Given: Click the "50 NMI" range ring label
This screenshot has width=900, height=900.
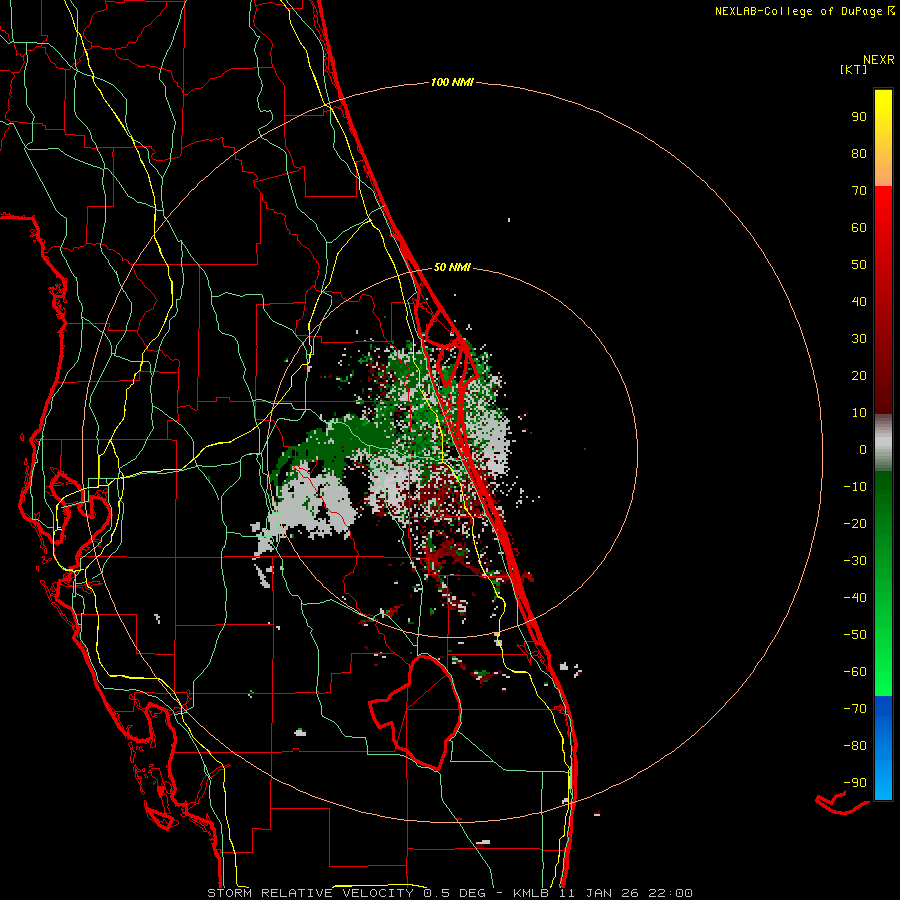Looking at the screenshot, I should 452,267.
